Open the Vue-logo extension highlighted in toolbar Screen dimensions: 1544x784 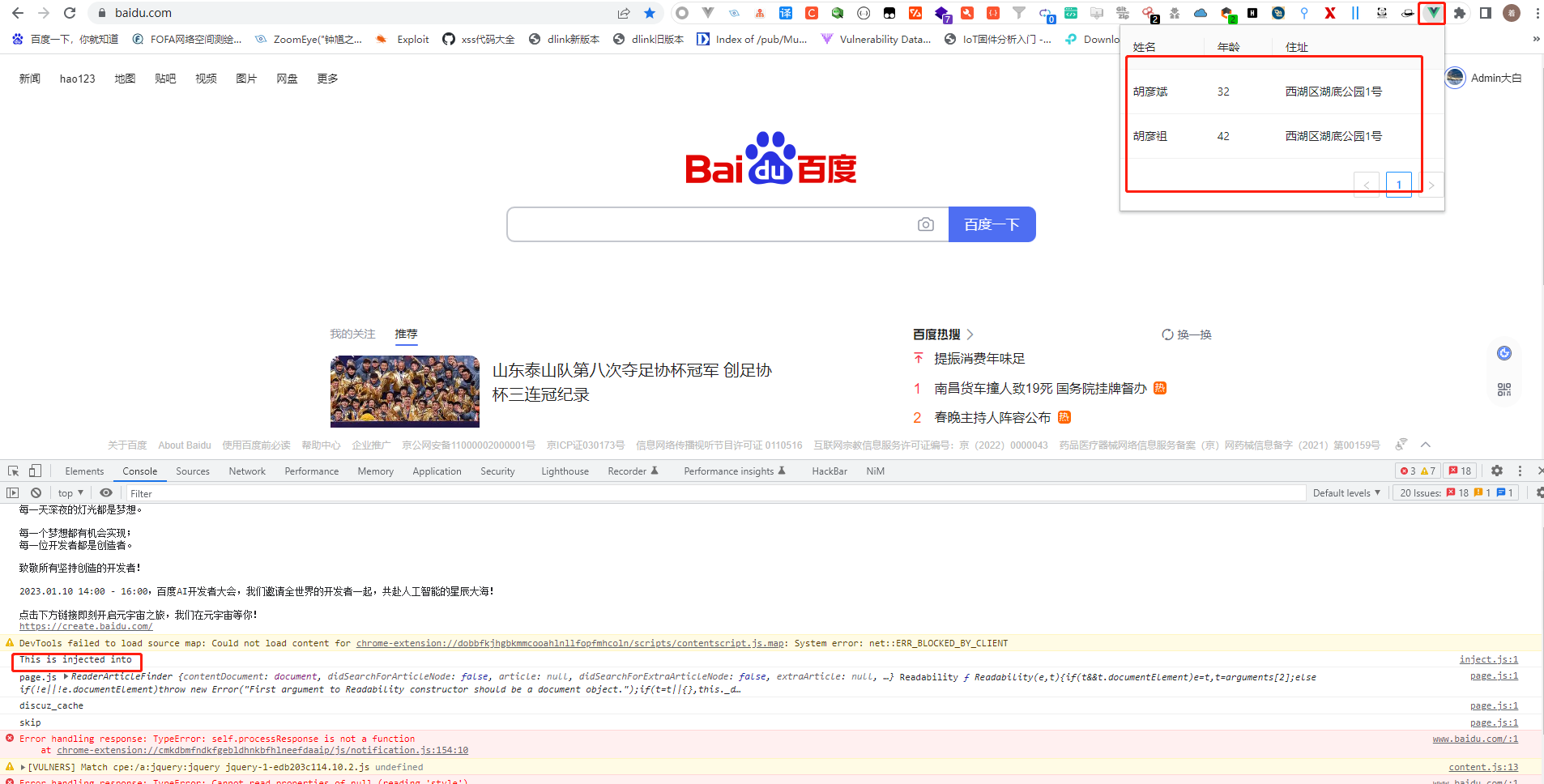[1433, 13]
